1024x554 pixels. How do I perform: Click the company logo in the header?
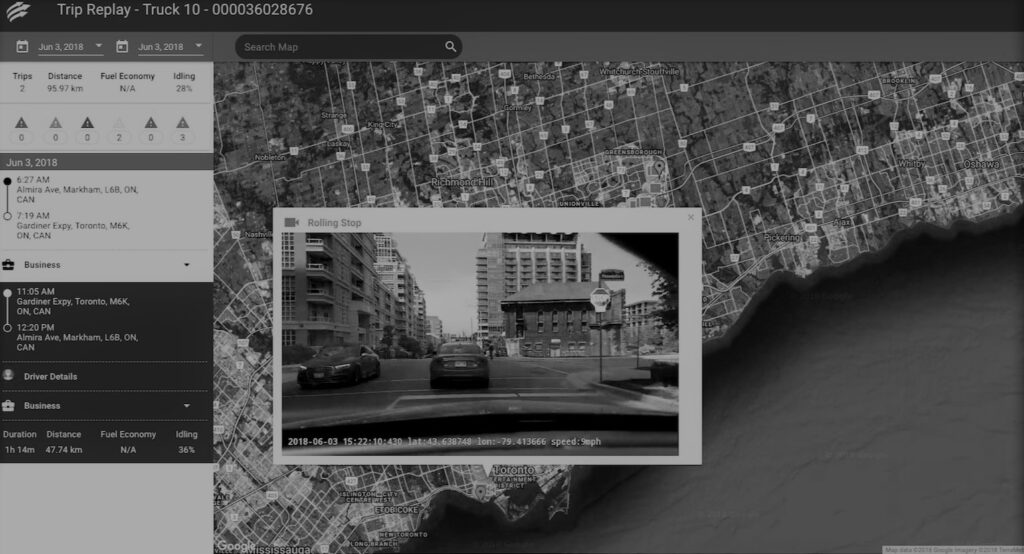coord(20,13)
